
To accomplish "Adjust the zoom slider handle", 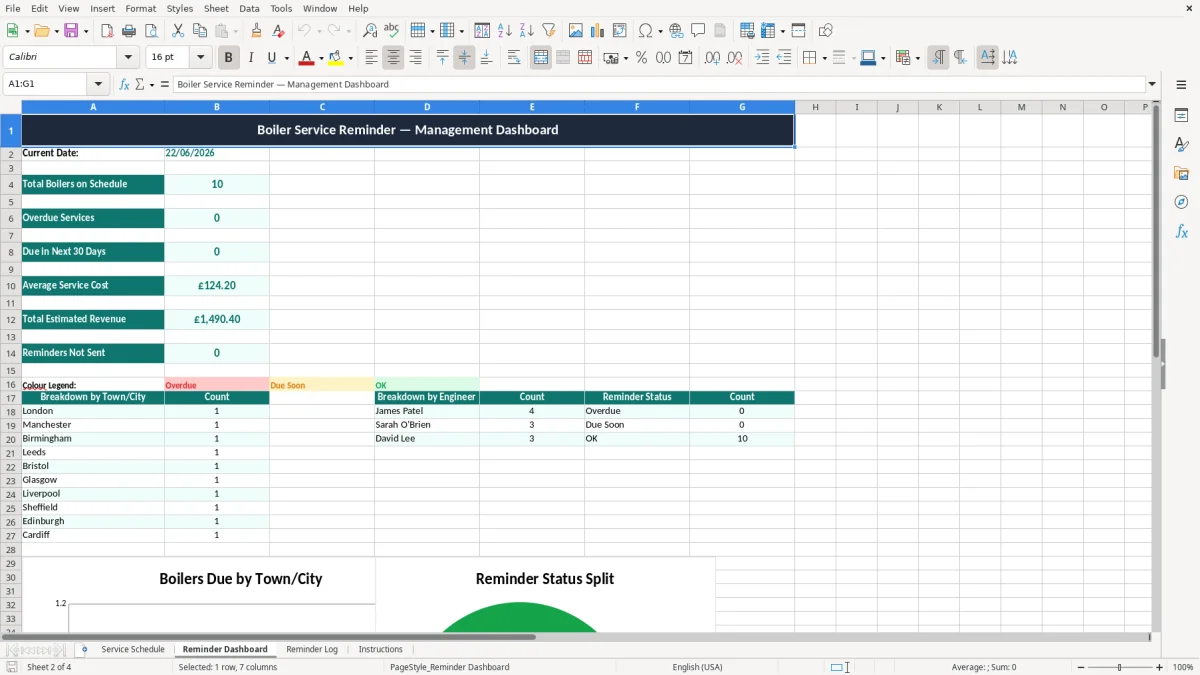I will pos(1120,667).
